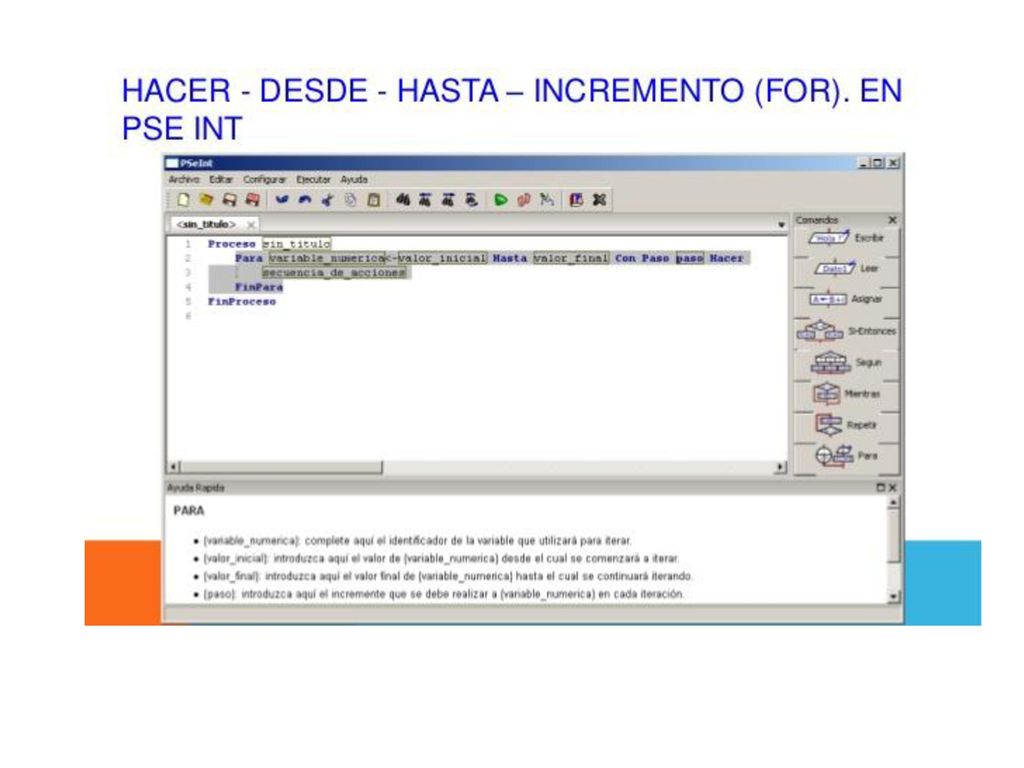Click the secuencia_de_acciones placeholder
1024x768 pixels.
334,272
